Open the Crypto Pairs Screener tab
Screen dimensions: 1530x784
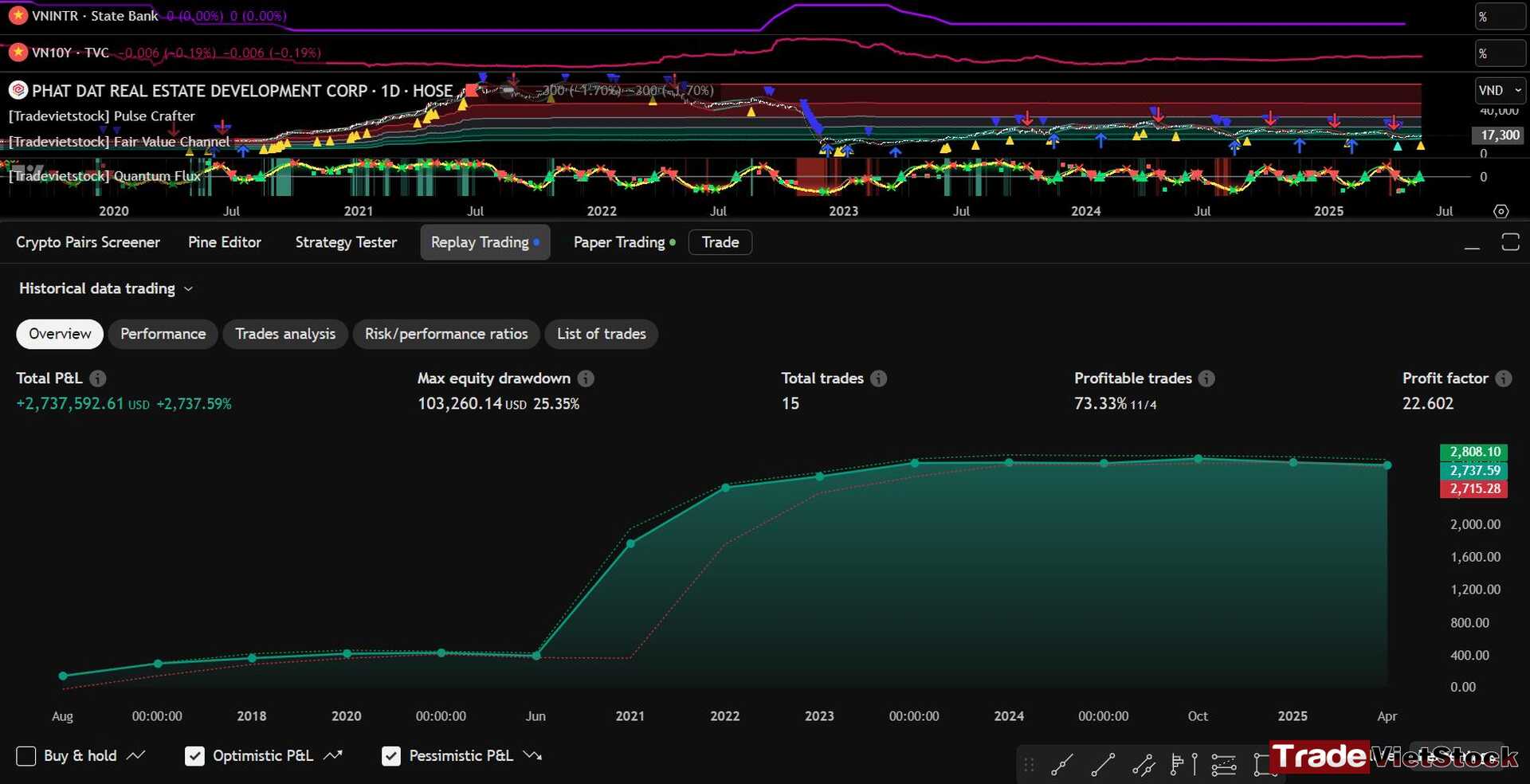coord(88,242)
